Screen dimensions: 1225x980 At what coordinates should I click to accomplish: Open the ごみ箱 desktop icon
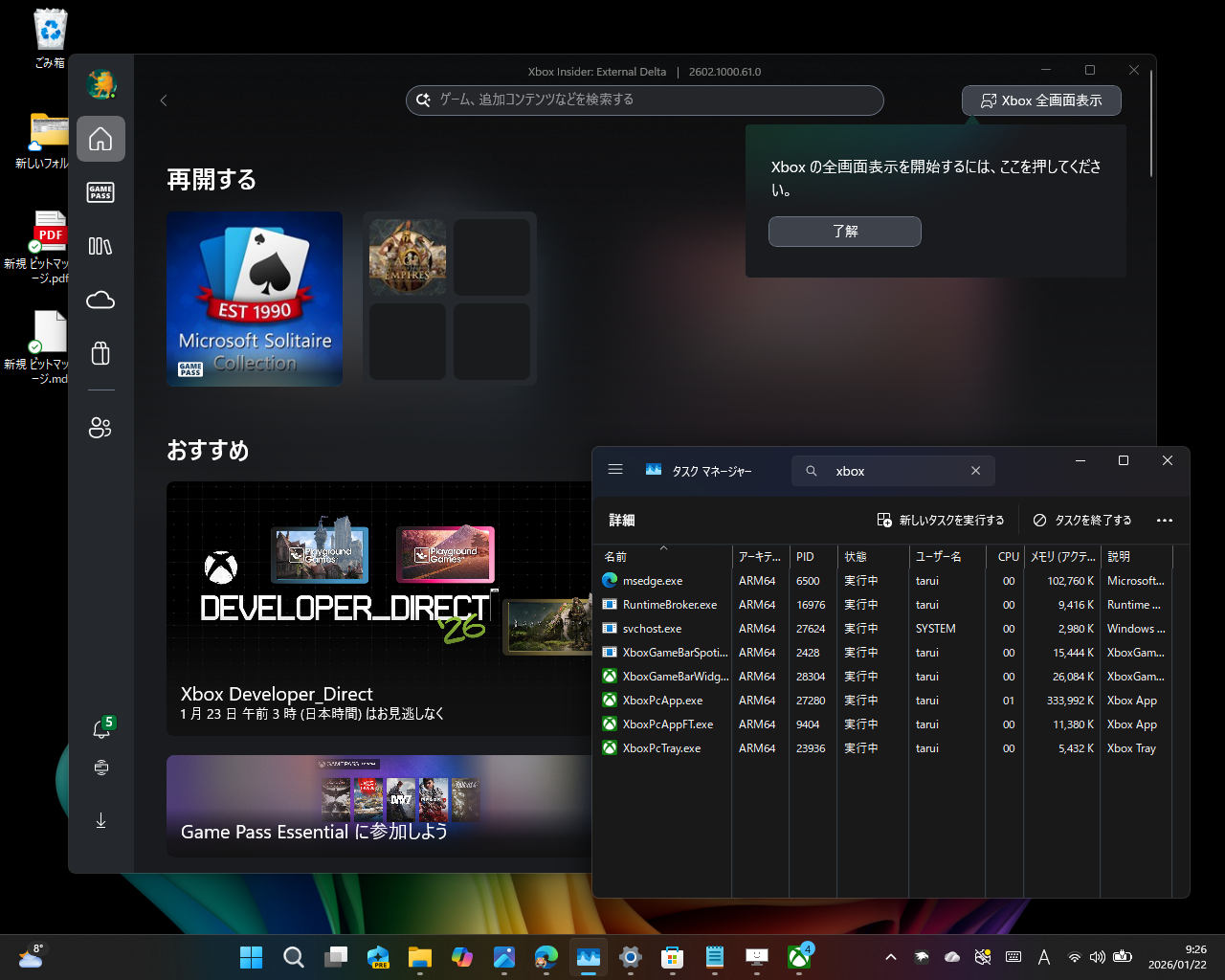tap(50, 39)
